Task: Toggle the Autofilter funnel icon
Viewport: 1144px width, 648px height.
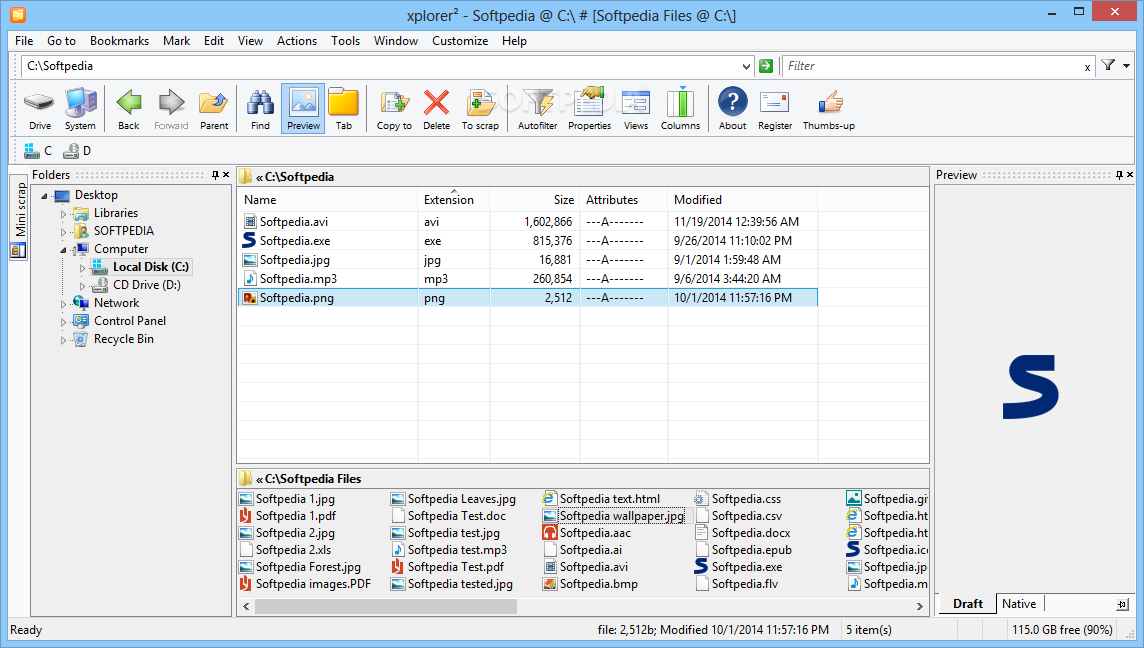Action: coord(538,109)
